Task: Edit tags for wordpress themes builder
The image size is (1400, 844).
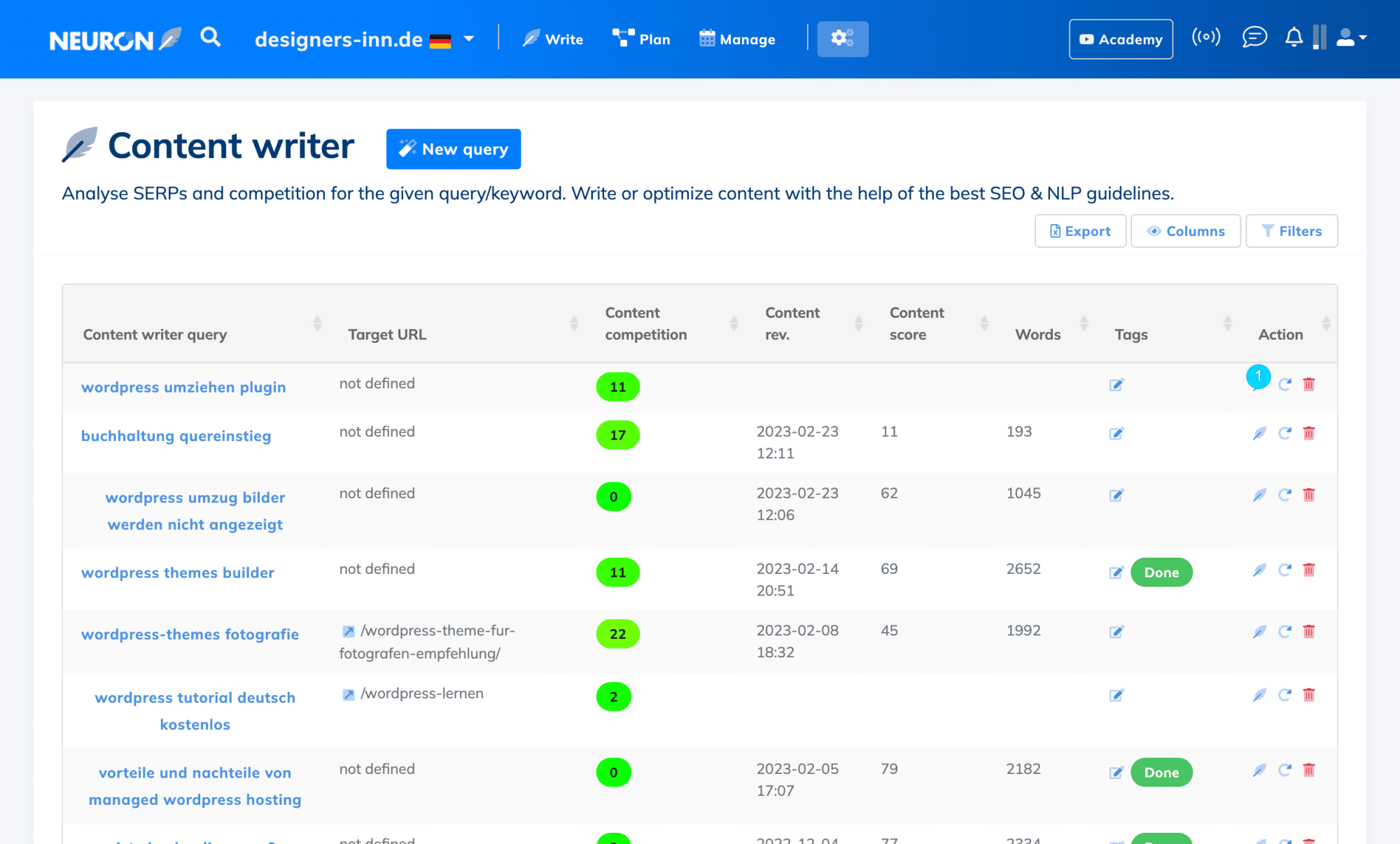Action: pos(1116,572)
